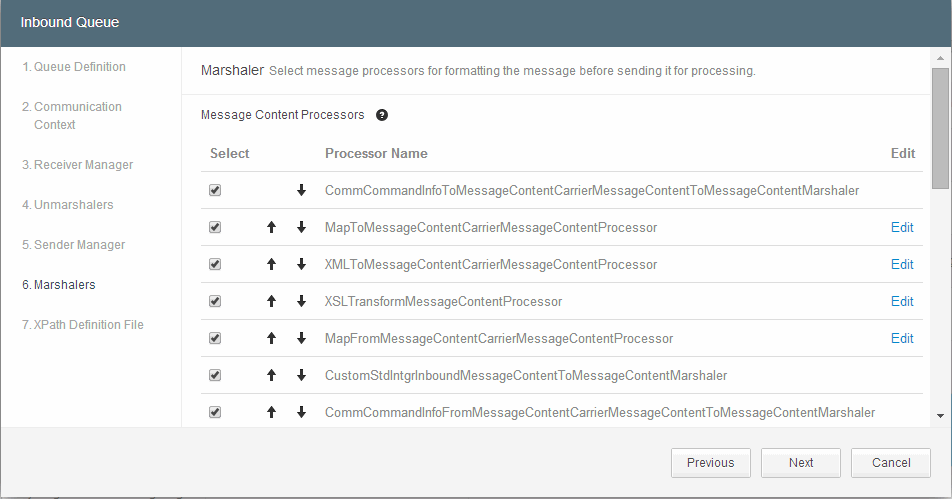
Task: Click the Previous button
Action: (x=711, y=463)
